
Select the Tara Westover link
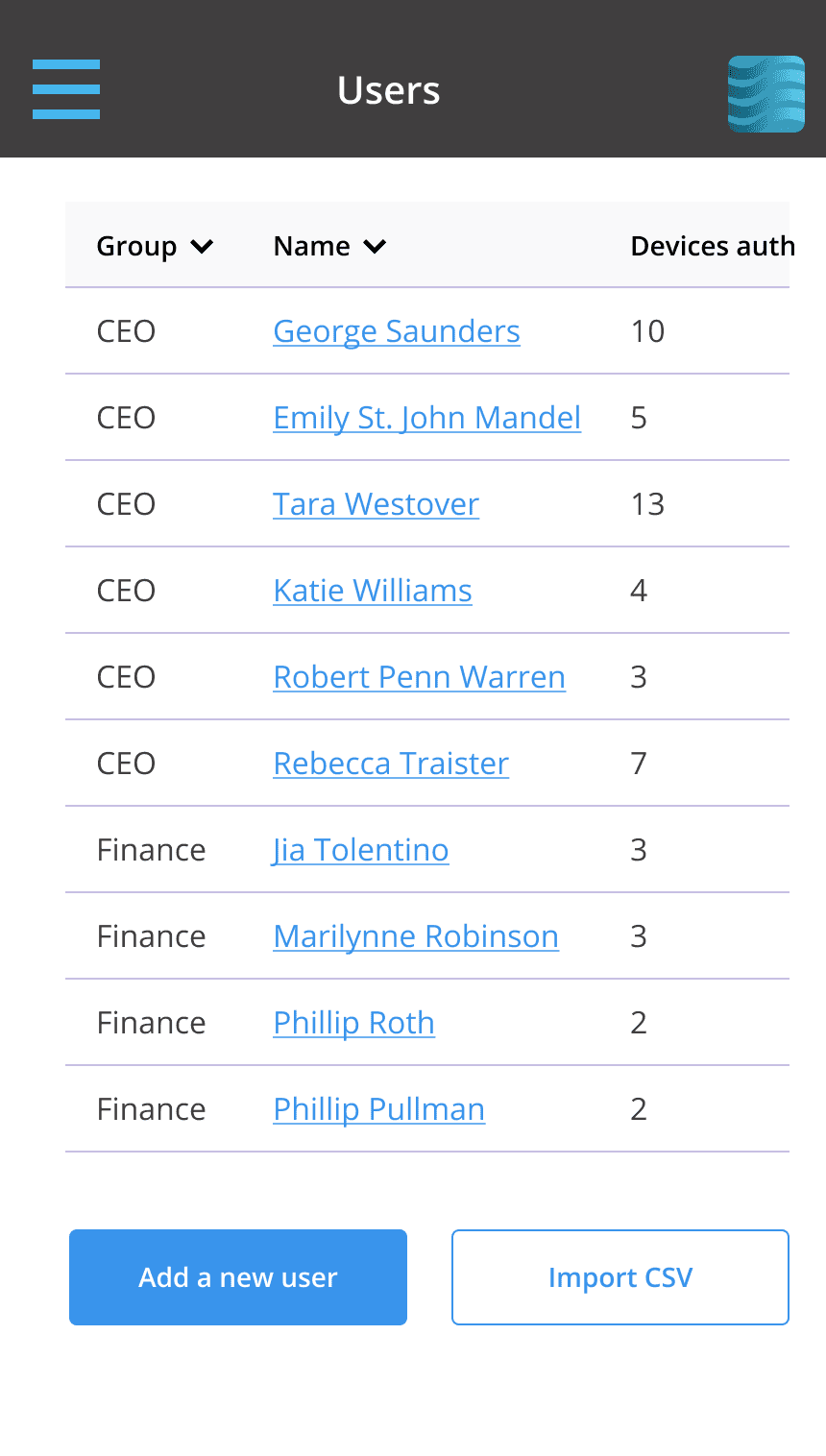click(x=376, y=504)
